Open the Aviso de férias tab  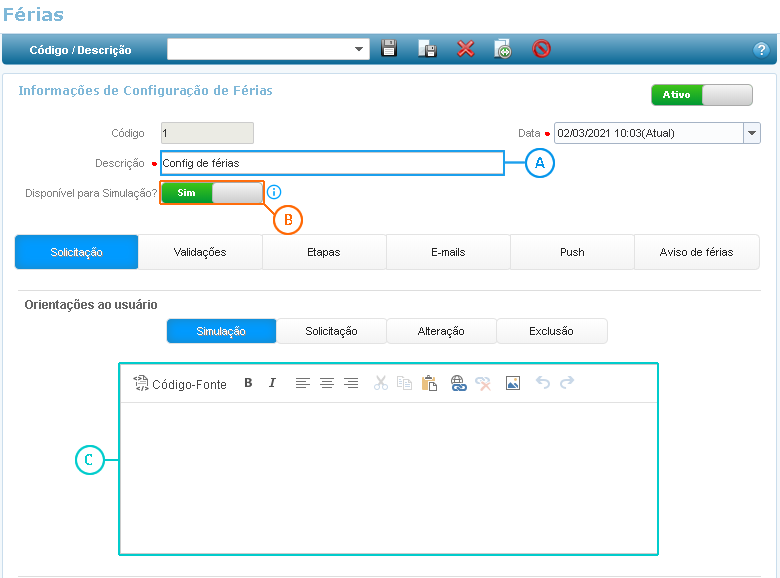(x=696, y=252)
